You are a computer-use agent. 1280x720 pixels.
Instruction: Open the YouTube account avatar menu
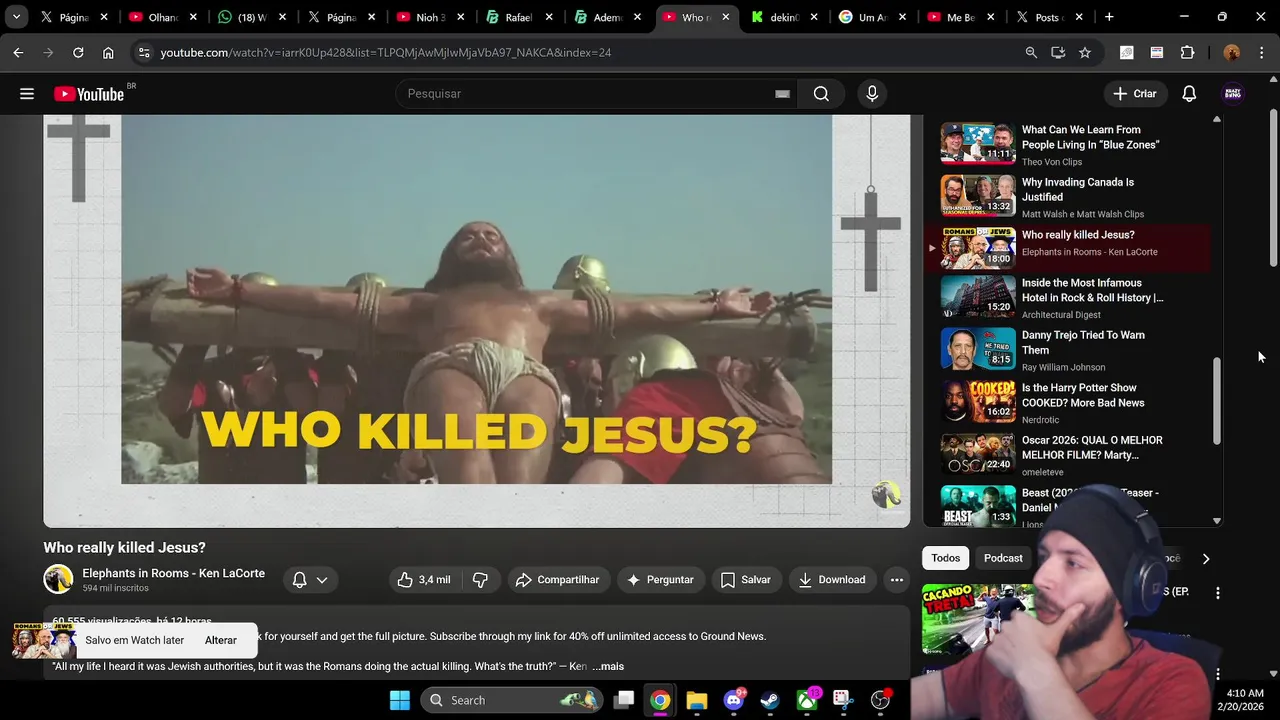[x=1233, y=94]
